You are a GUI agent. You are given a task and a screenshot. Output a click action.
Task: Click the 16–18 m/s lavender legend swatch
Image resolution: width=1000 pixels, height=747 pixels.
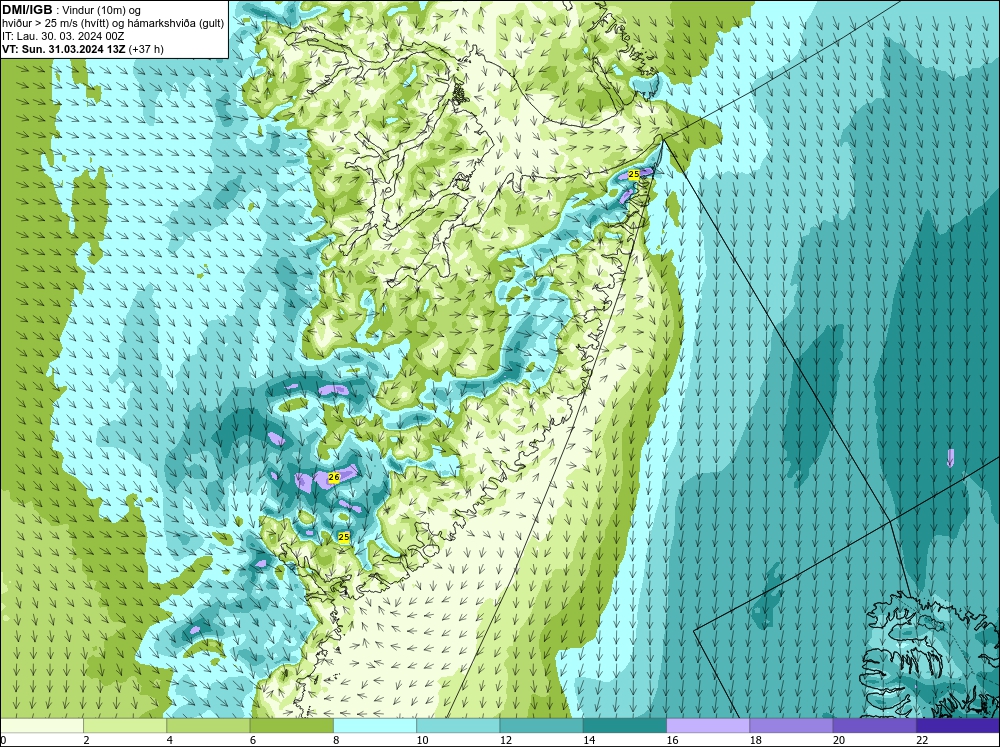(708, 726)
